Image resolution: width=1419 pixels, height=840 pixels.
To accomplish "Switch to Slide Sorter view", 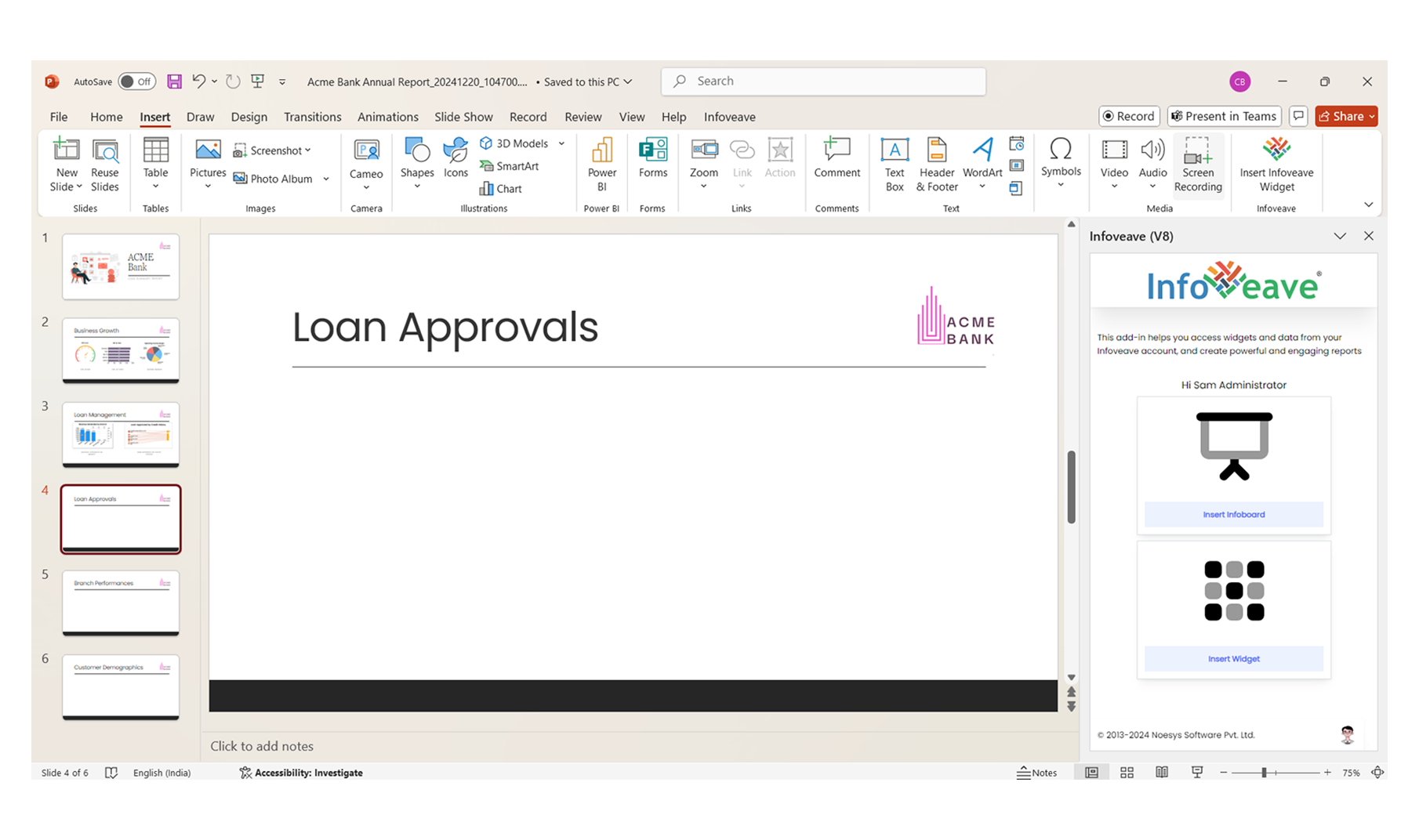I will click(x=1127, y=773).
